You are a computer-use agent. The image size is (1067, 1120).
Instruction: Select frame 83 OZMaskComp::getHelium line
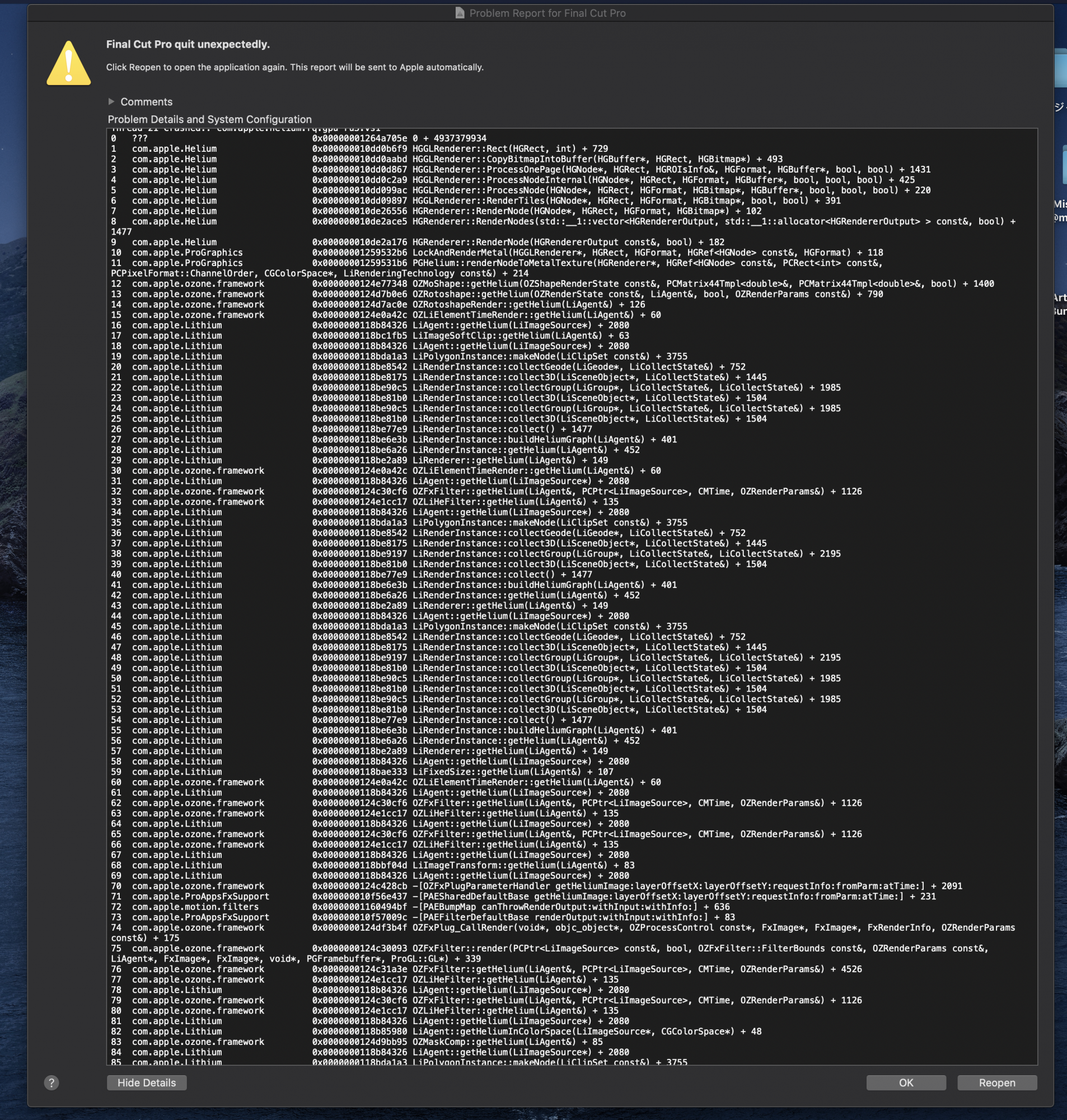coord(357,1042)
